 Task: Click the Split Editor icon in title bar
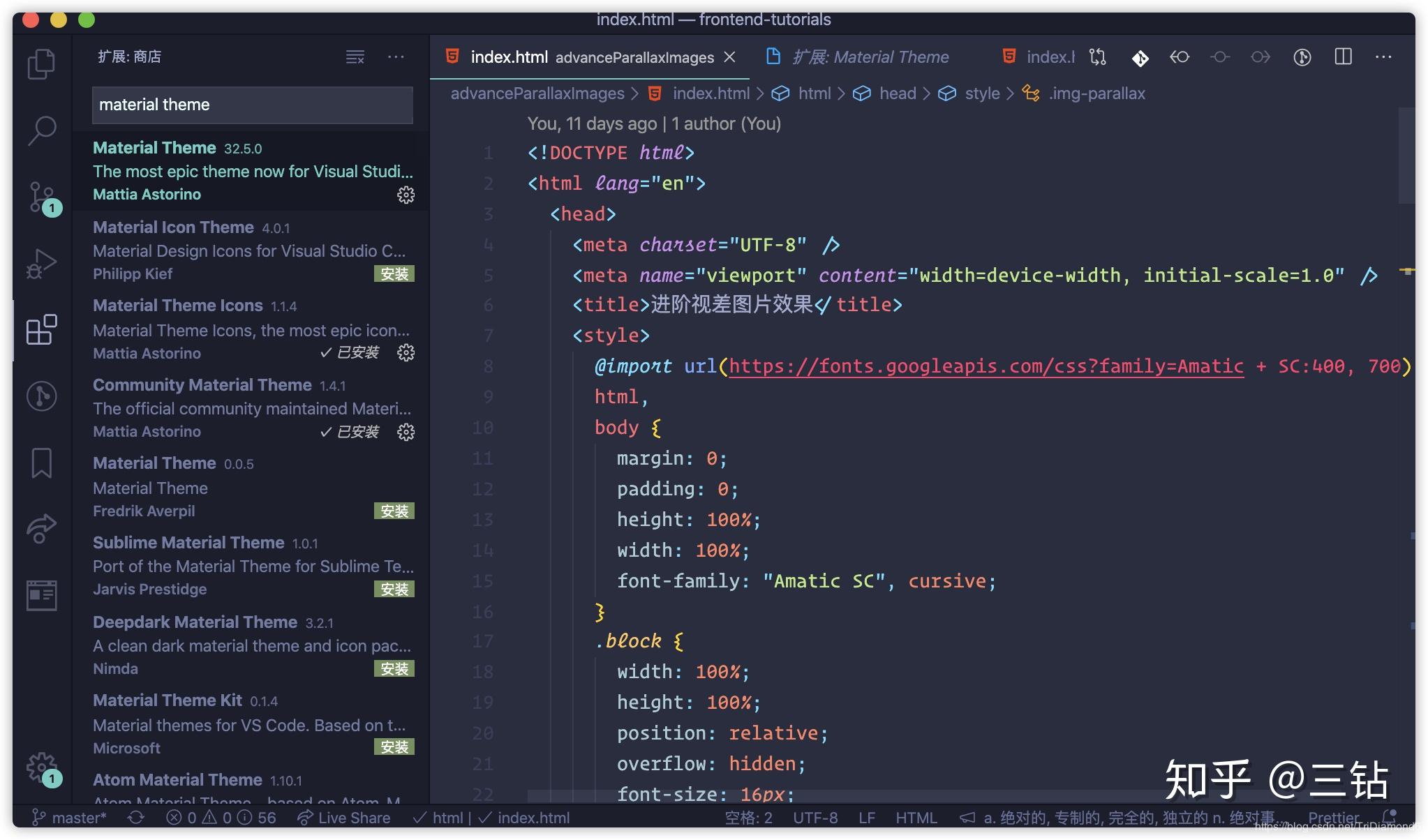(1342, 57)
